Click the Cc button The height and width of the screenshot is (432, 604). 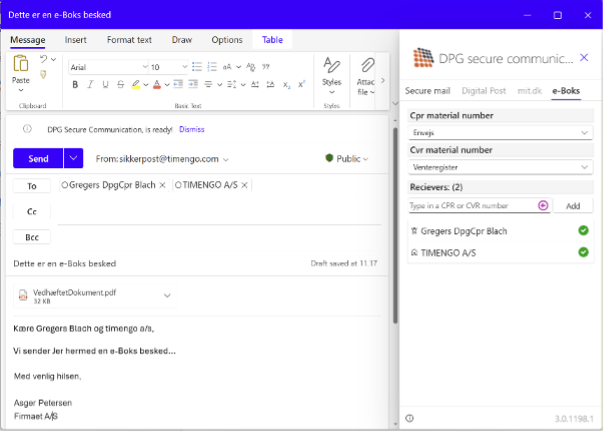(x=32, y=212)
